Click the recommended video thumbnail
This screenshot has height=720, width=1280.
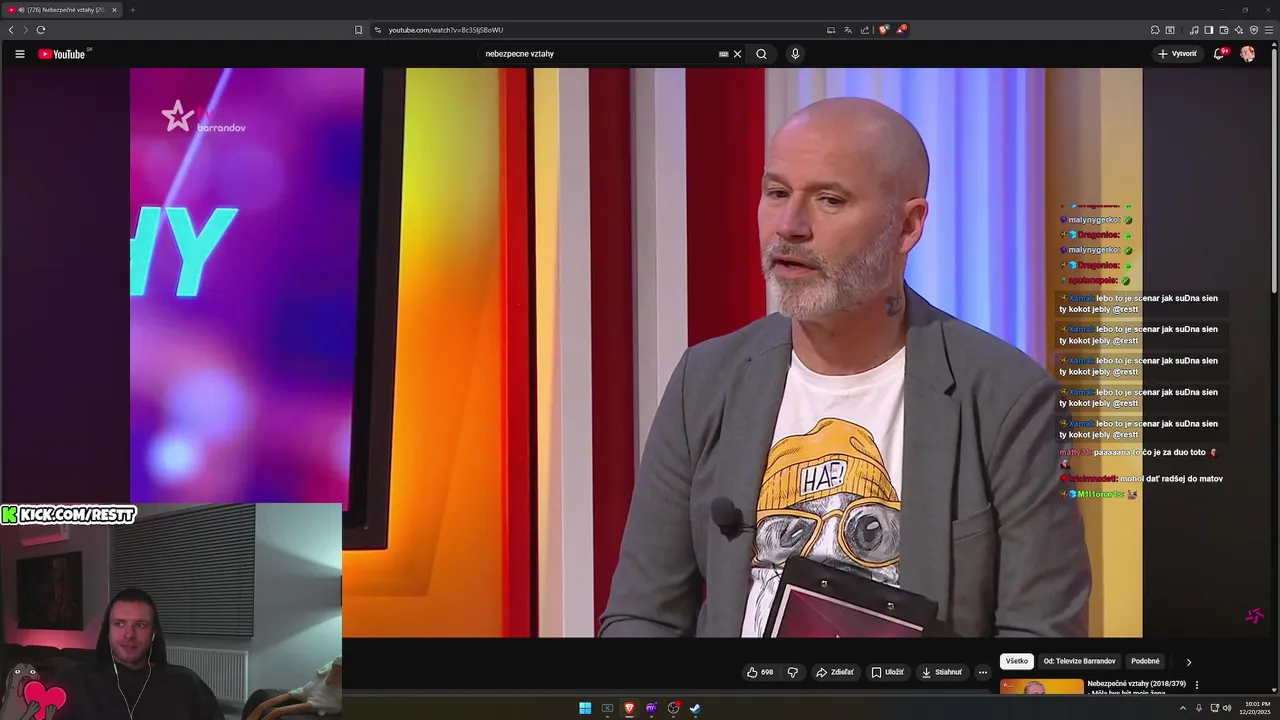(x=1041, y=687)
